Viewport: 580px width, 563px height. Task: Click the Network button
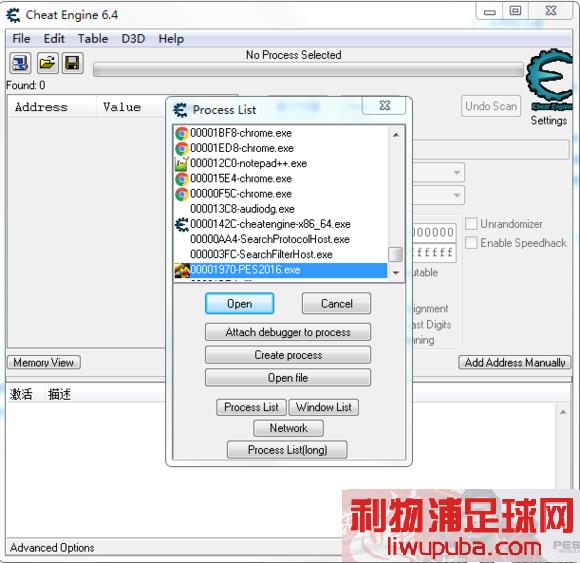coord(288,428)
